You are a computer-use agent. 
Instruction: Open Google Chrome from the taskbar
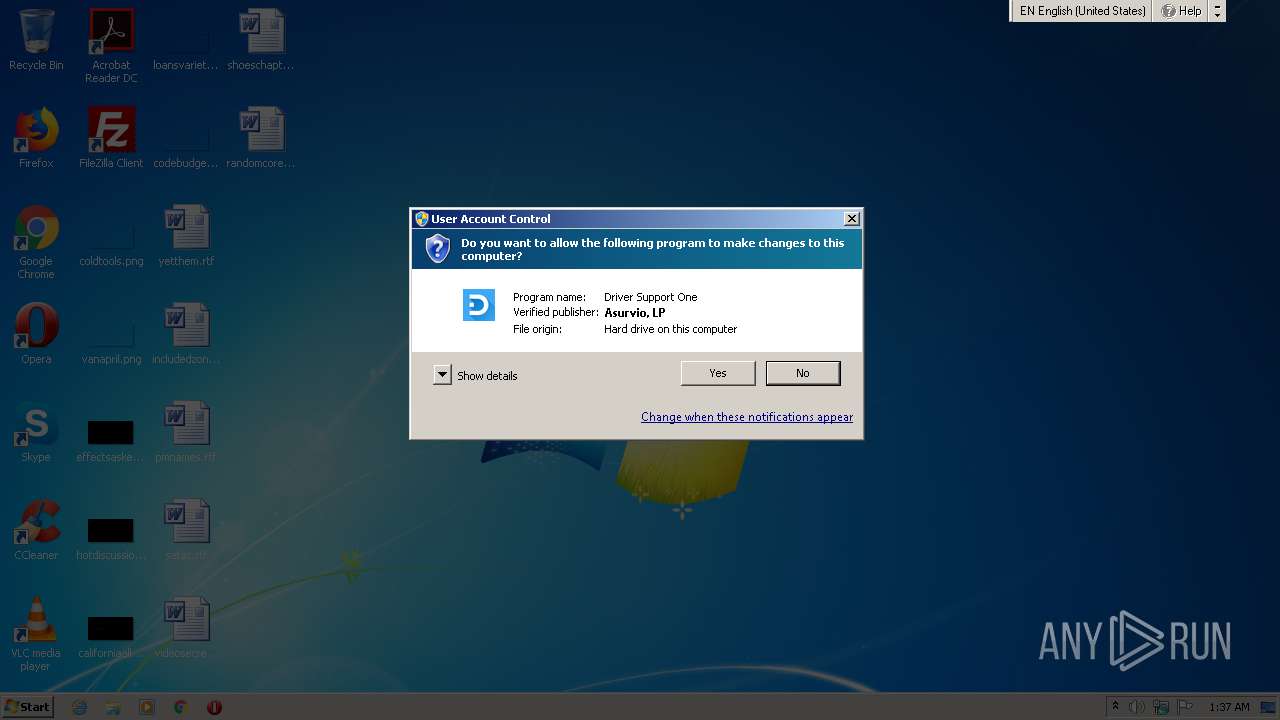[x=181, y=707]
